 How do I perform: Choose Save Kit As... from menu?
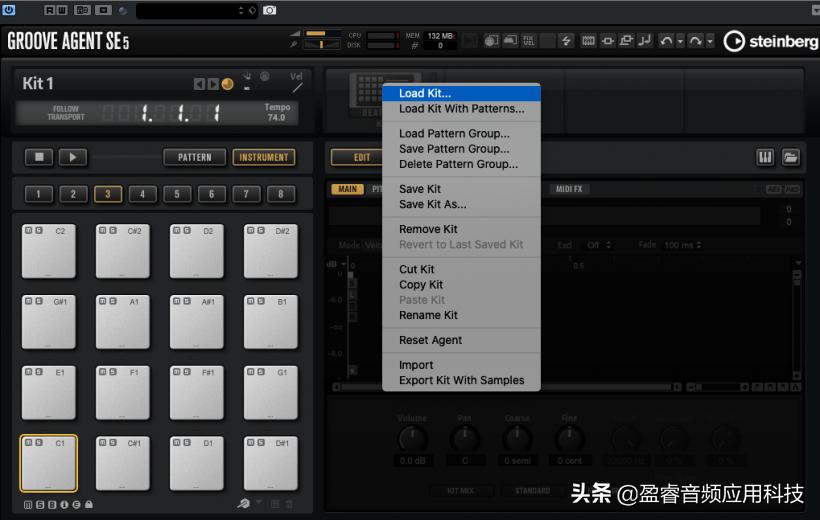click(461, 205)
